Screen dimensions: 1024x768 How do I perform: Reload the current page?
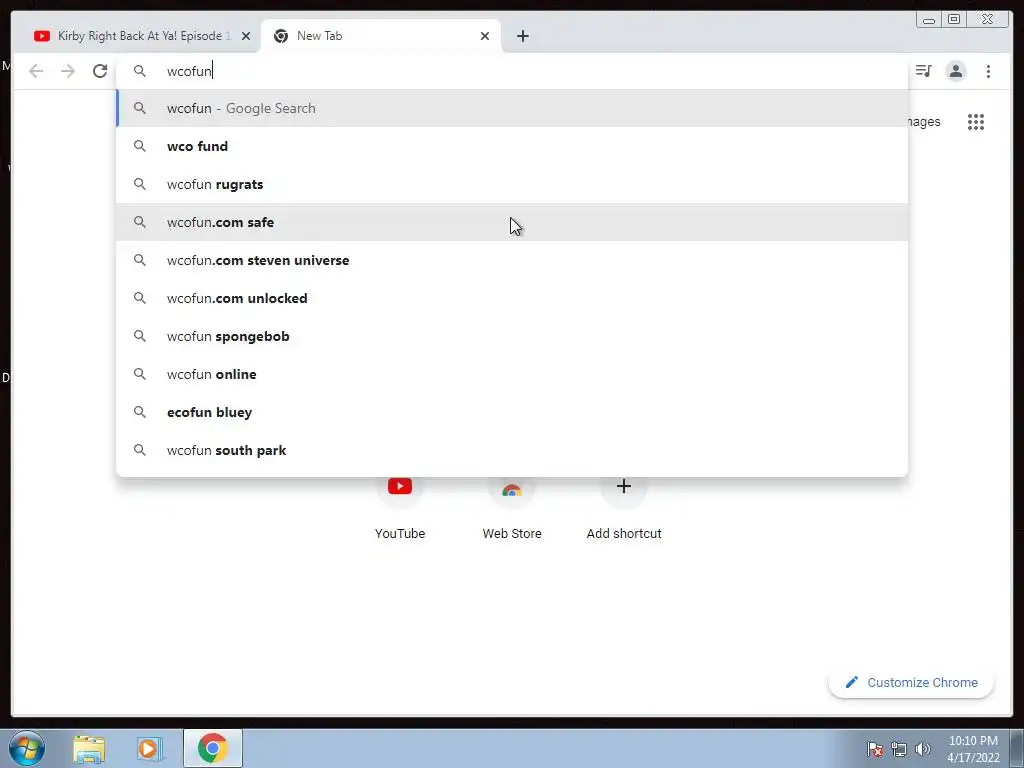click(100, 71)
